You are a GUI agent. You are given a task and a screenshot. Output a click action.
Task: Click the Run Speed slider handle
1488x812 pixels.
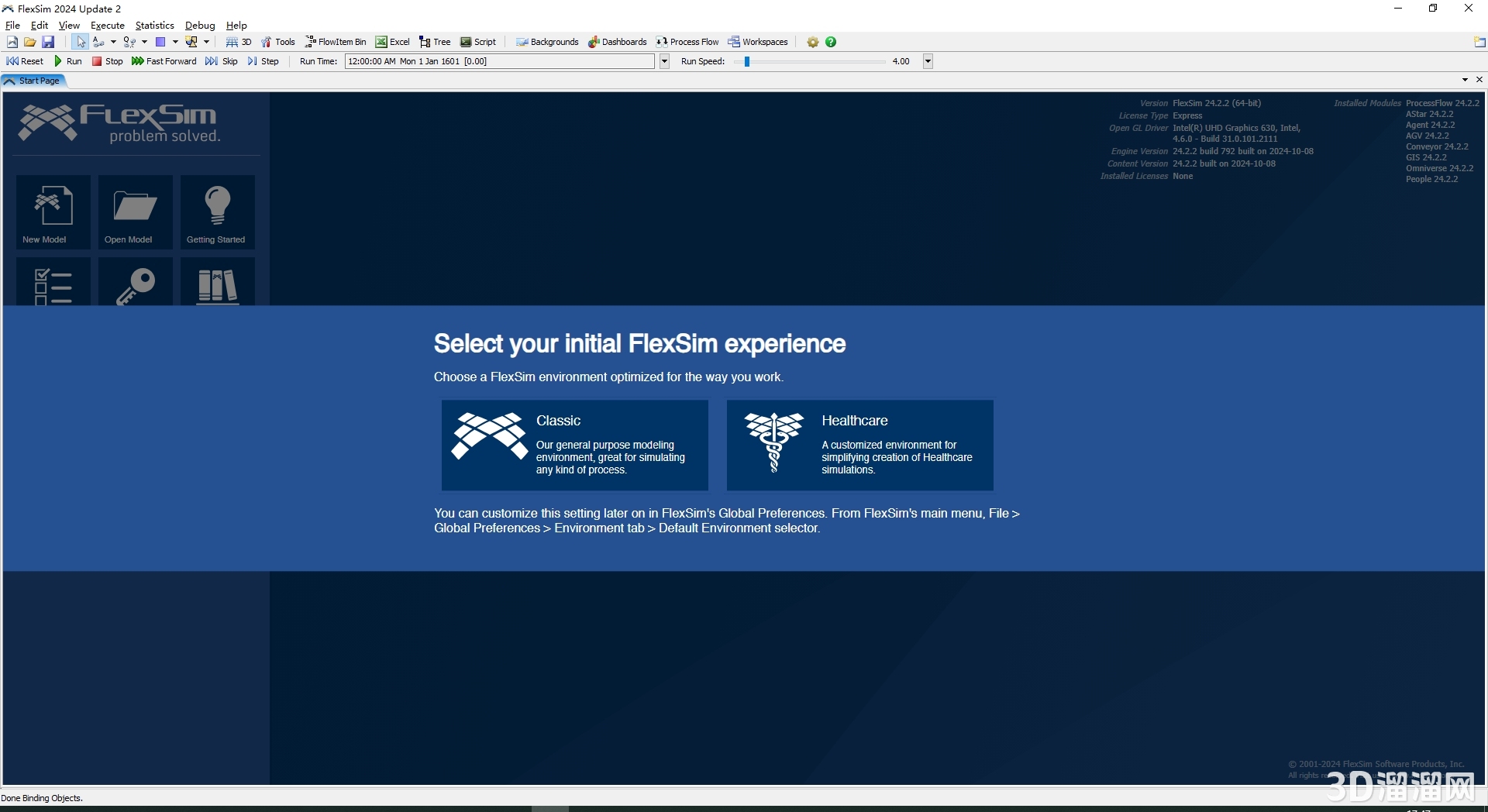coord(747,61)
